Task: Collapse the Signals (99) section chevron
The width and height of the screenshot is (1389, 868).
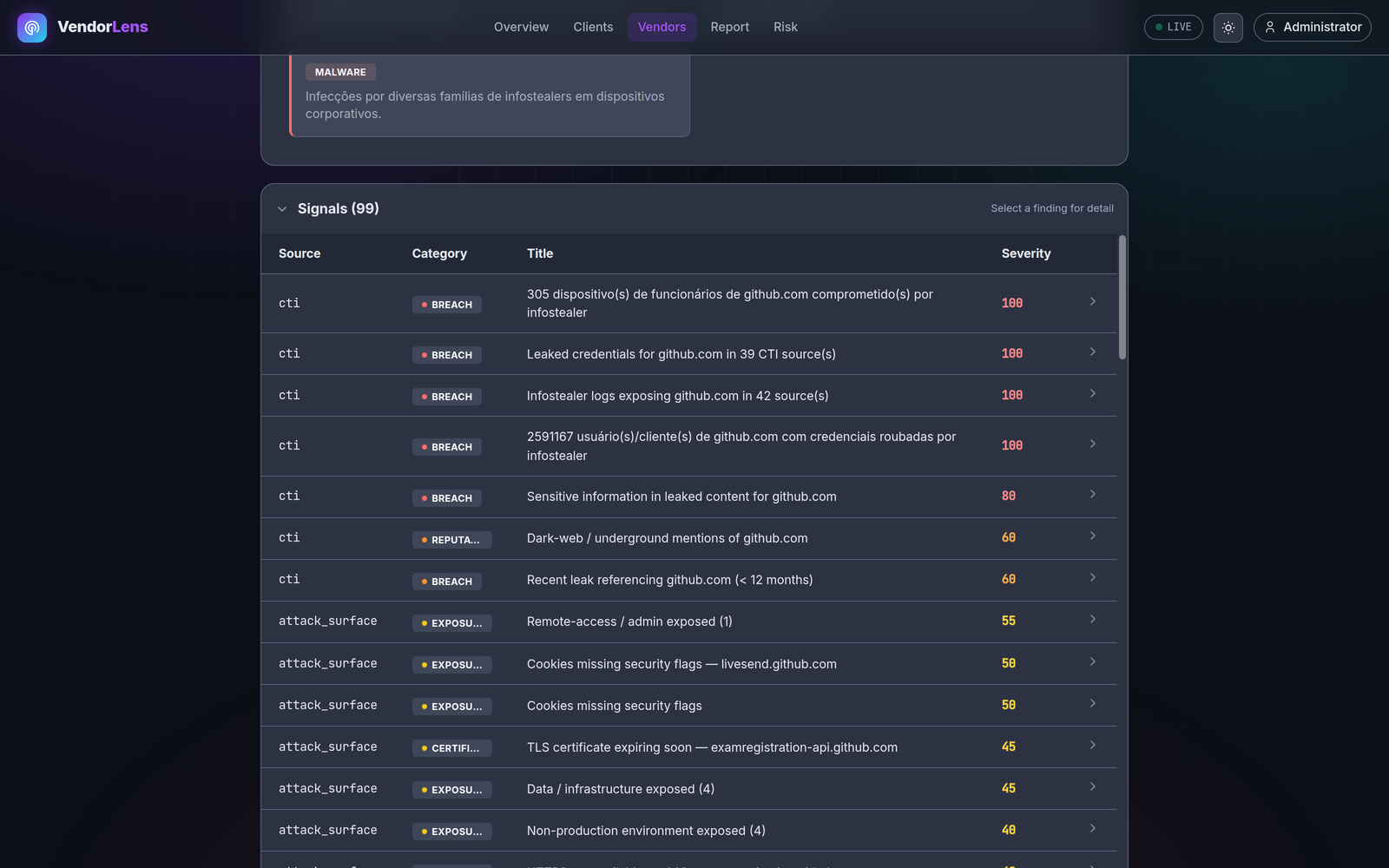Action: 282,209
